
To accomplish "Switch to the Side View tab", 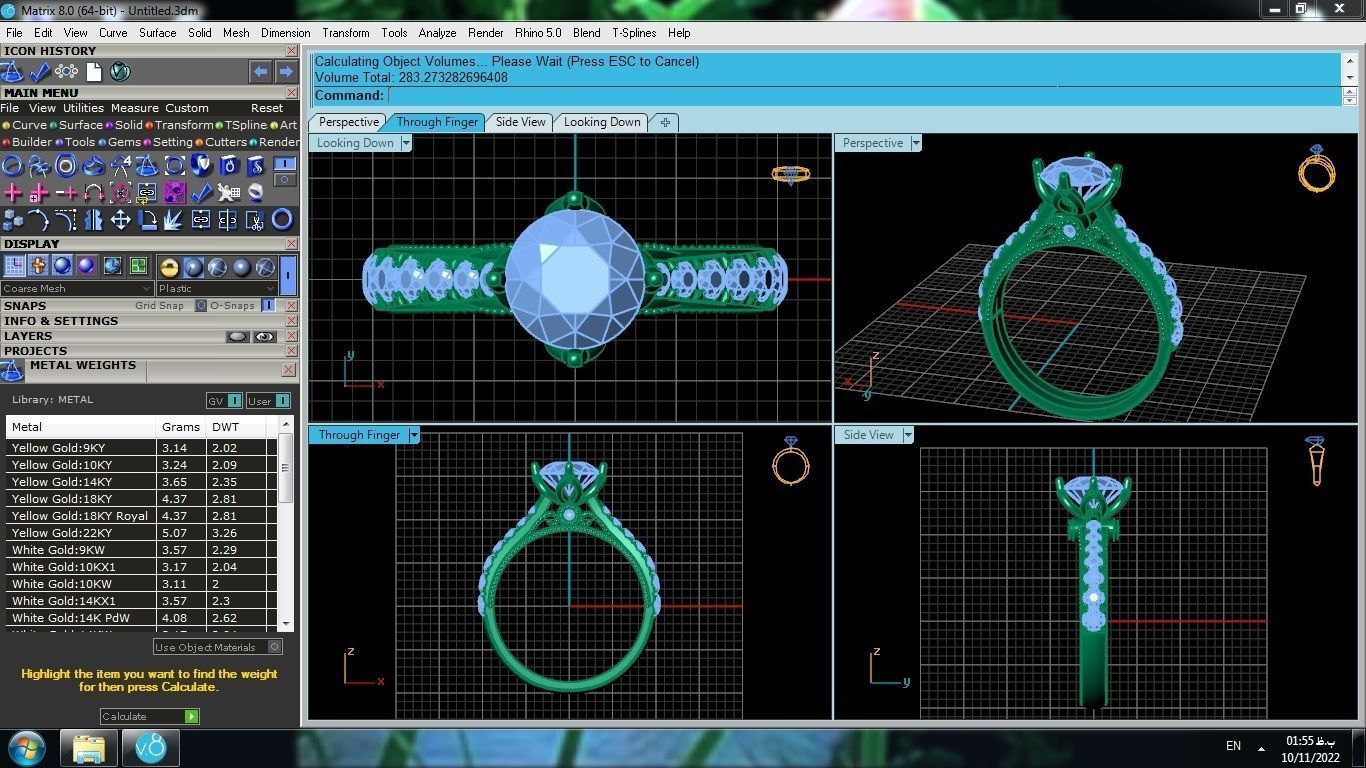I will [x=521, y=122].
